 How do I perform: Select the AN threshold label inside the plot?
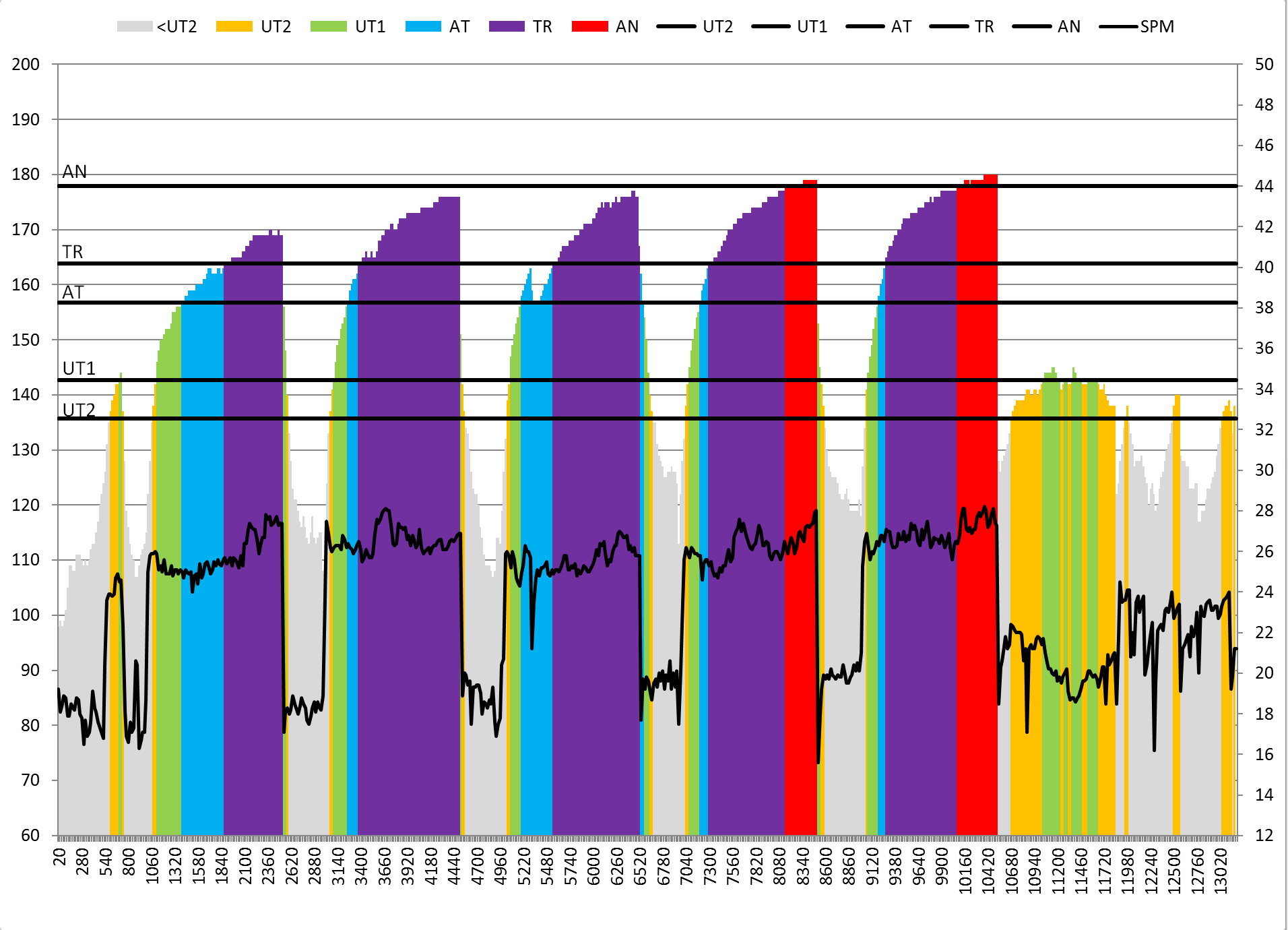tap(75, 172)
